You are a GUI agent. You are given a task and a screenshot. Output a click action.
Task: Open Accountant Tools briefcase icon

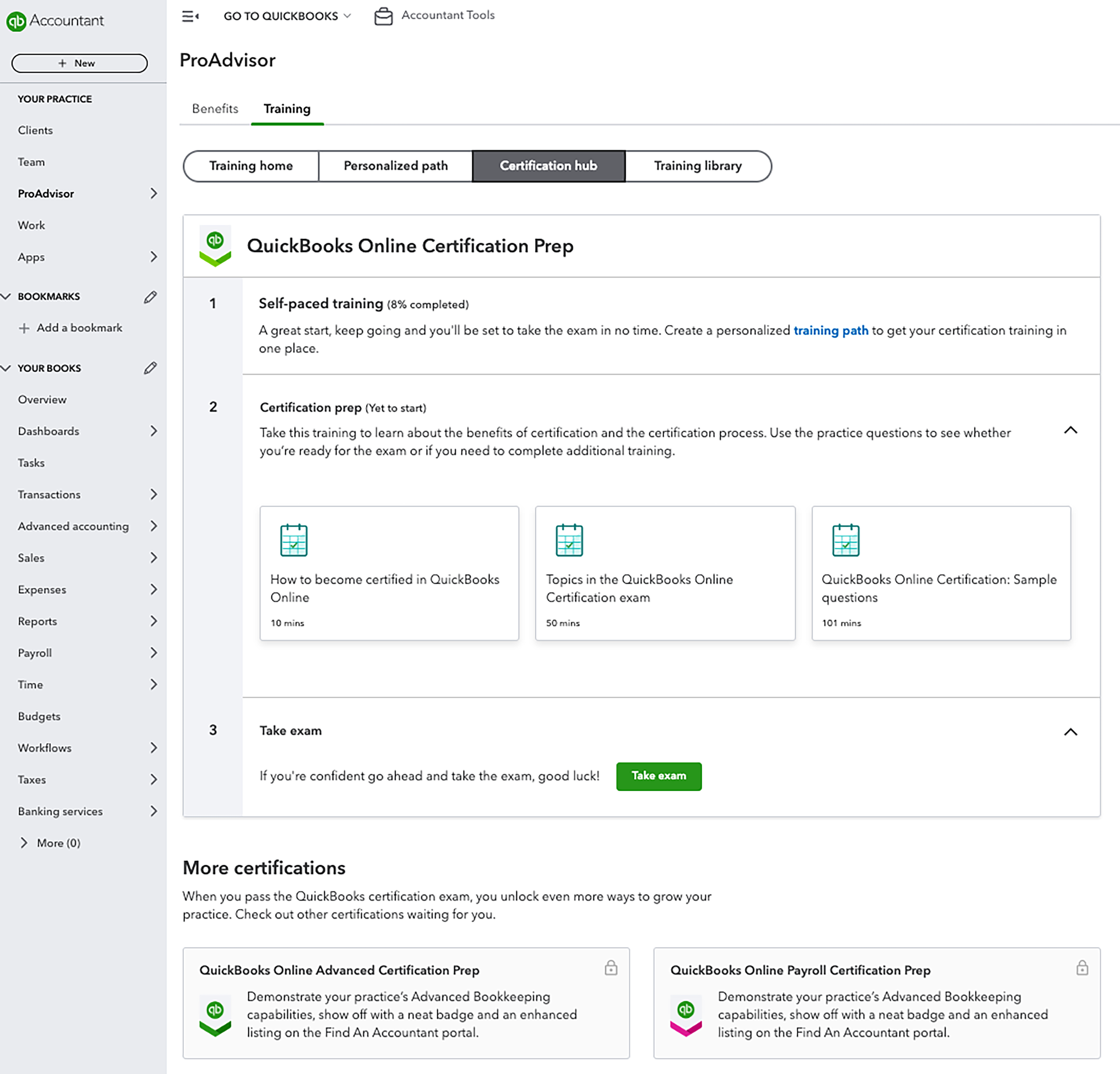tap(384, 16)
